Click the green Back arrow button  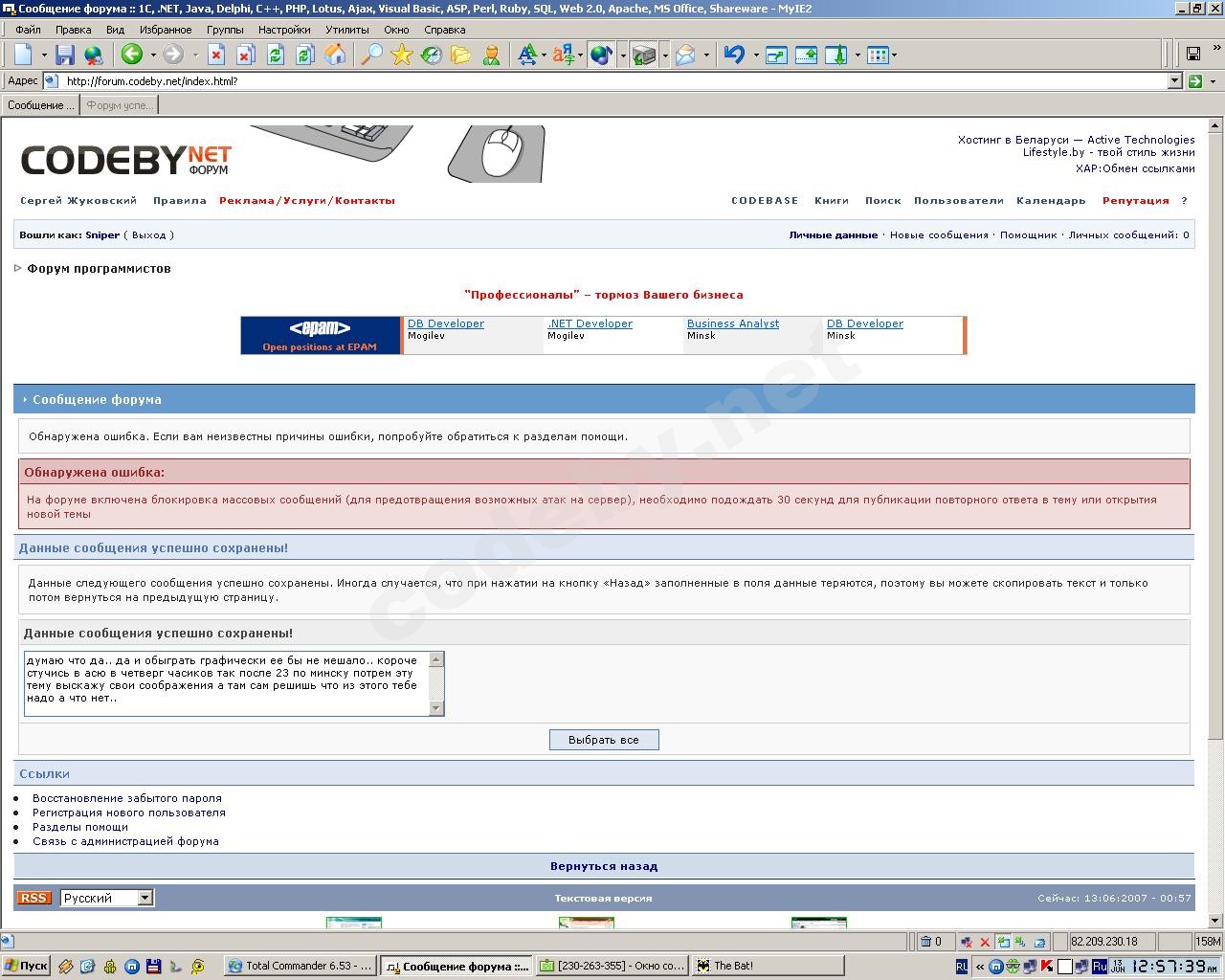click(131, 55)
